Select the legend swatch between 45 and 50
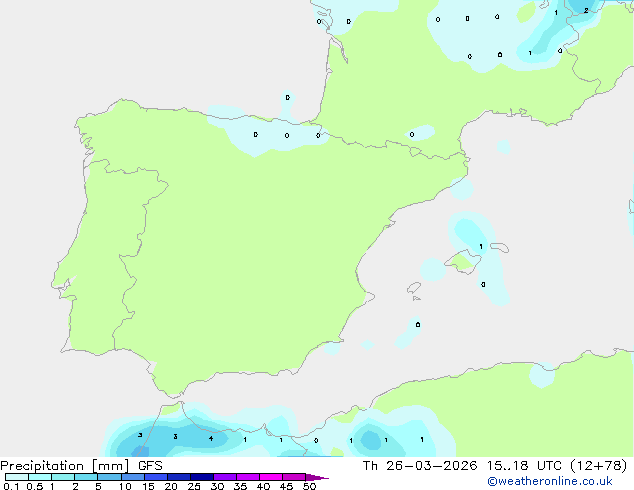 coord(294,477)
